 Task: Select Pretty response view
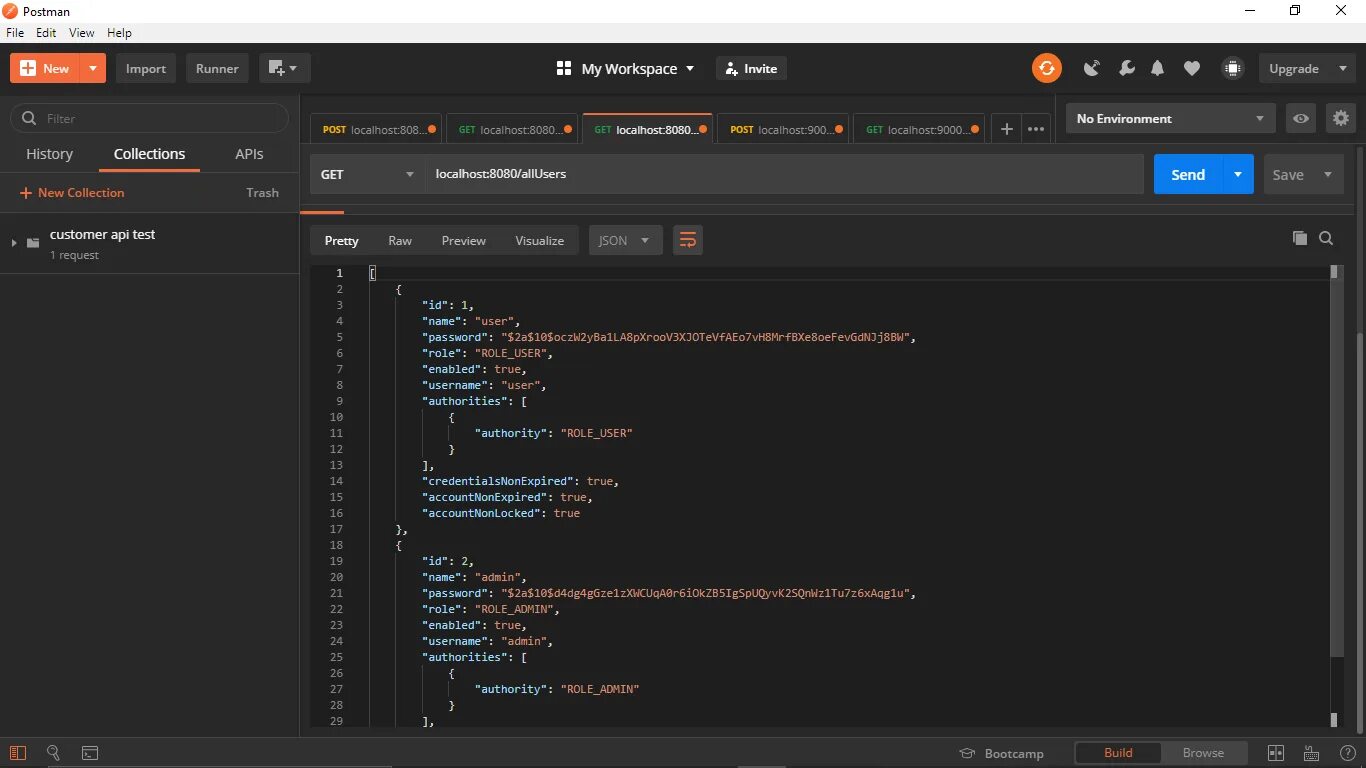tap(341, 240)
